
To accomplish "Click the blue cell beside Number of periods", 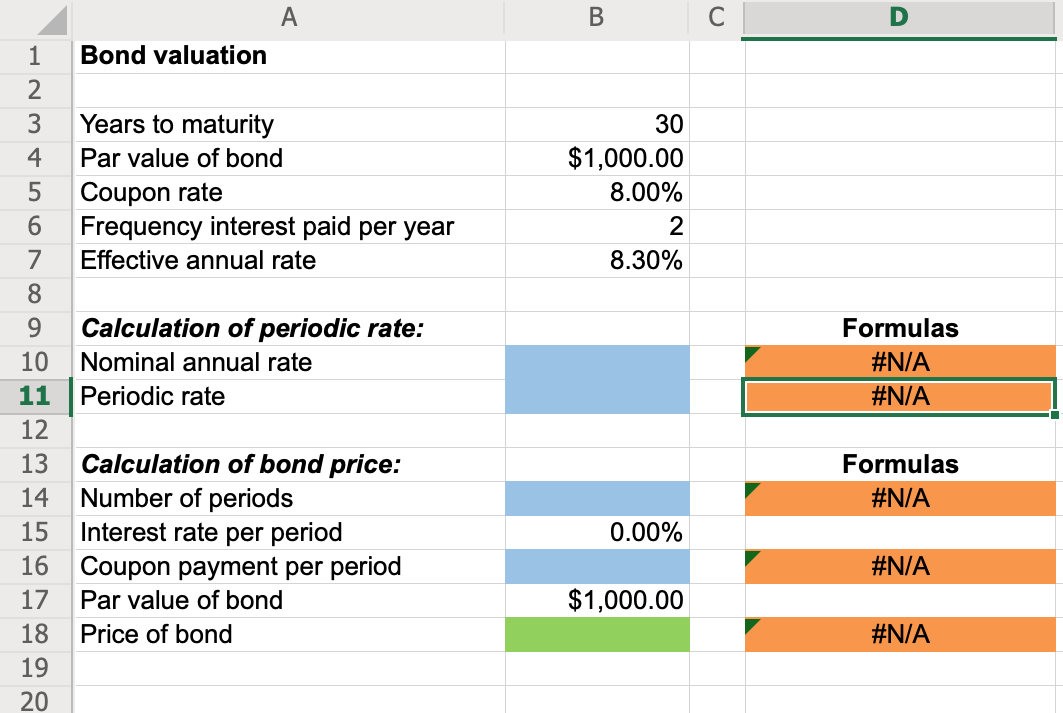I will pos(596,498).
